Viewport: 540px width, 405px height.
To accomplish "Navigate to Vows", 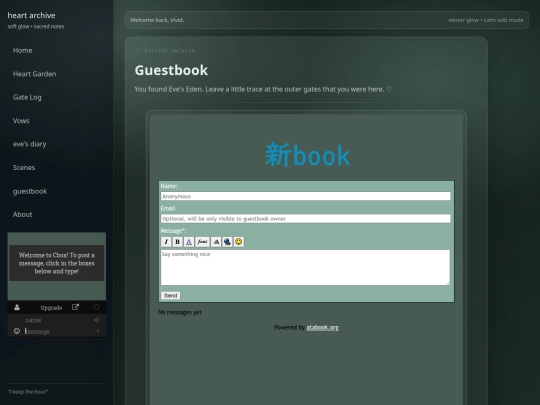I will click(21, 121).
